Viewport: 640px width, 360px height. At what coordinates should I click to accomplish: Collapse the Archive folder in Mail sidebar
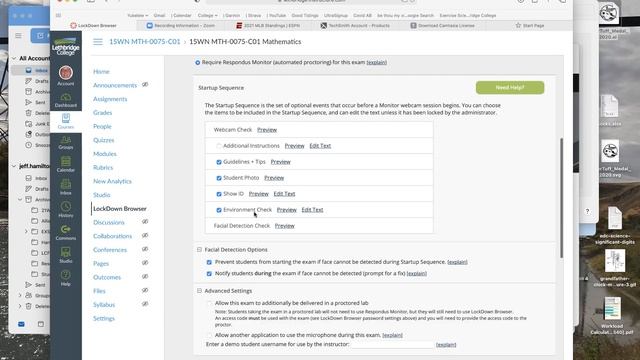pos(20,200)
